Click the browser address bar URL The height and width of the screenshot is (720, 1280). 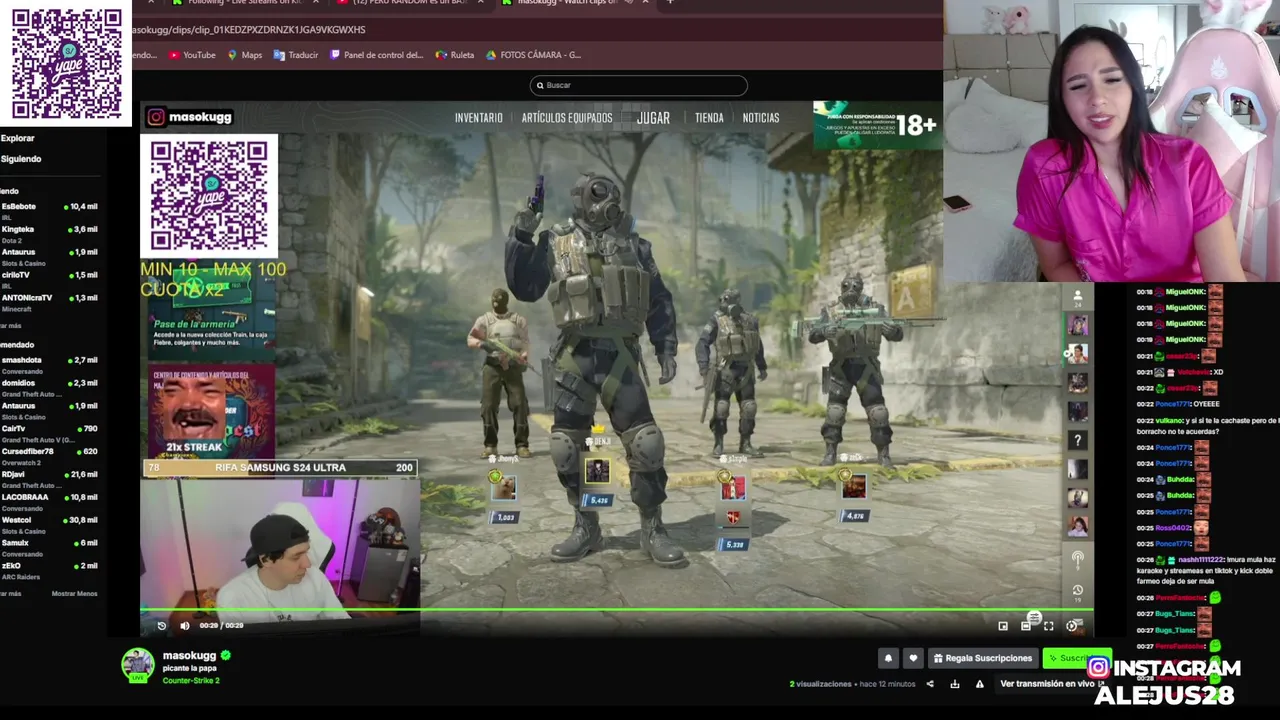(x=250, y=30)
